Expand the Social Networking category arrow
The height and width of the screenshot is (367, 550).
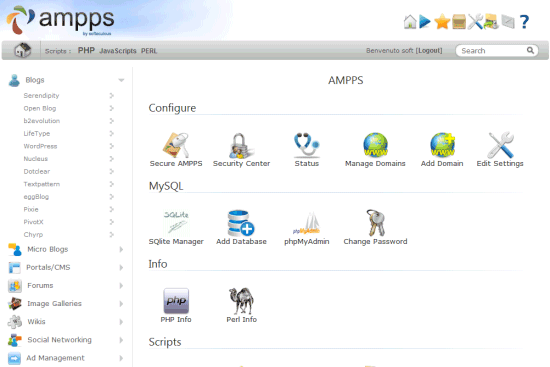(x=121, y=340)
